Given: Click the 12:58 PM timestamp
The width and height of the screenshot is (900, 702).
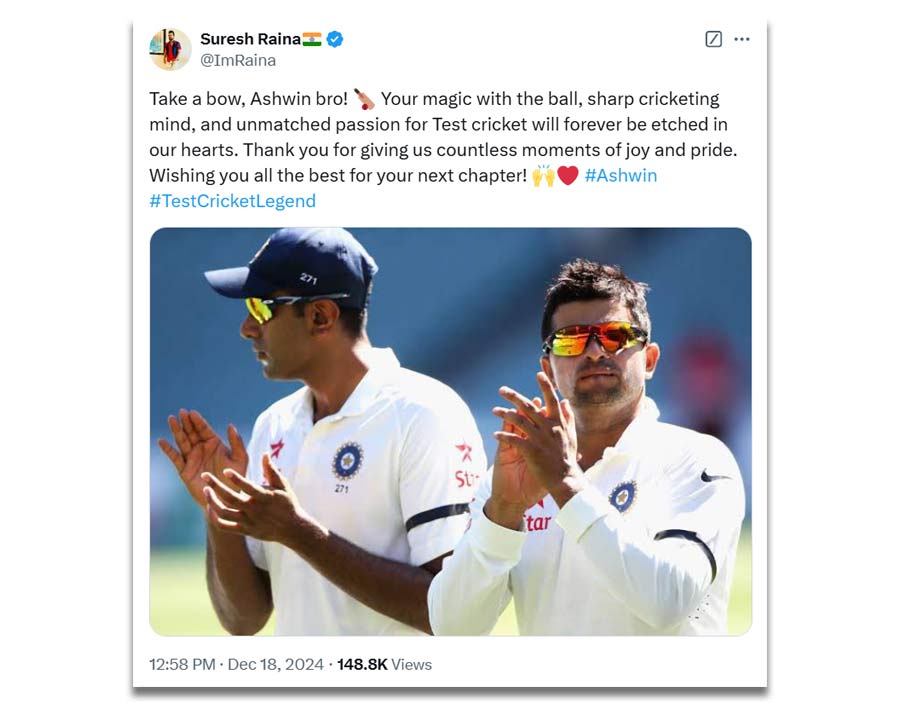Looking at the screenshot, I should point(182,664).
